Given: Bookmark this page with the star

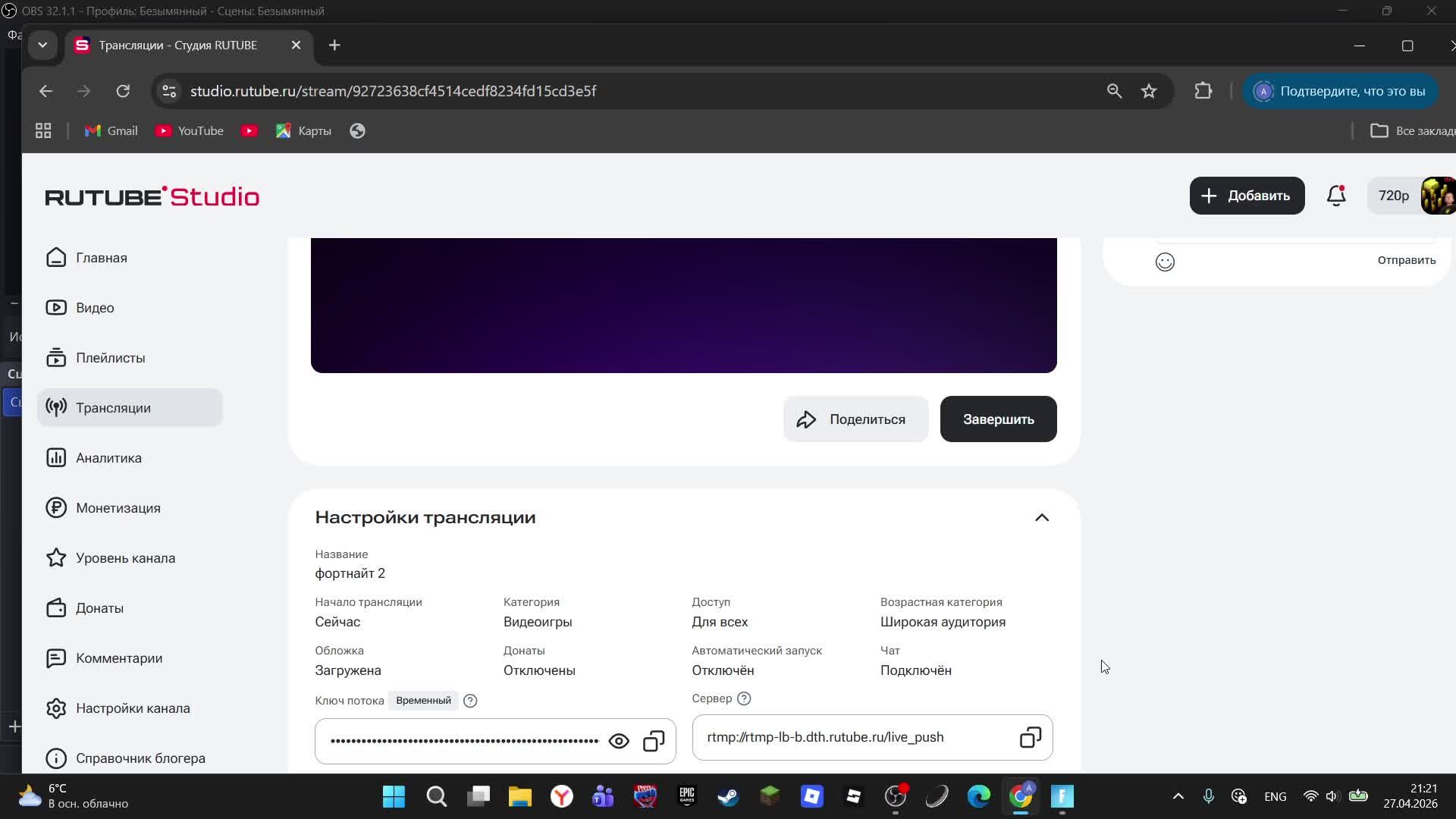Looking at the screenshot, I should tap(1149, 91).
